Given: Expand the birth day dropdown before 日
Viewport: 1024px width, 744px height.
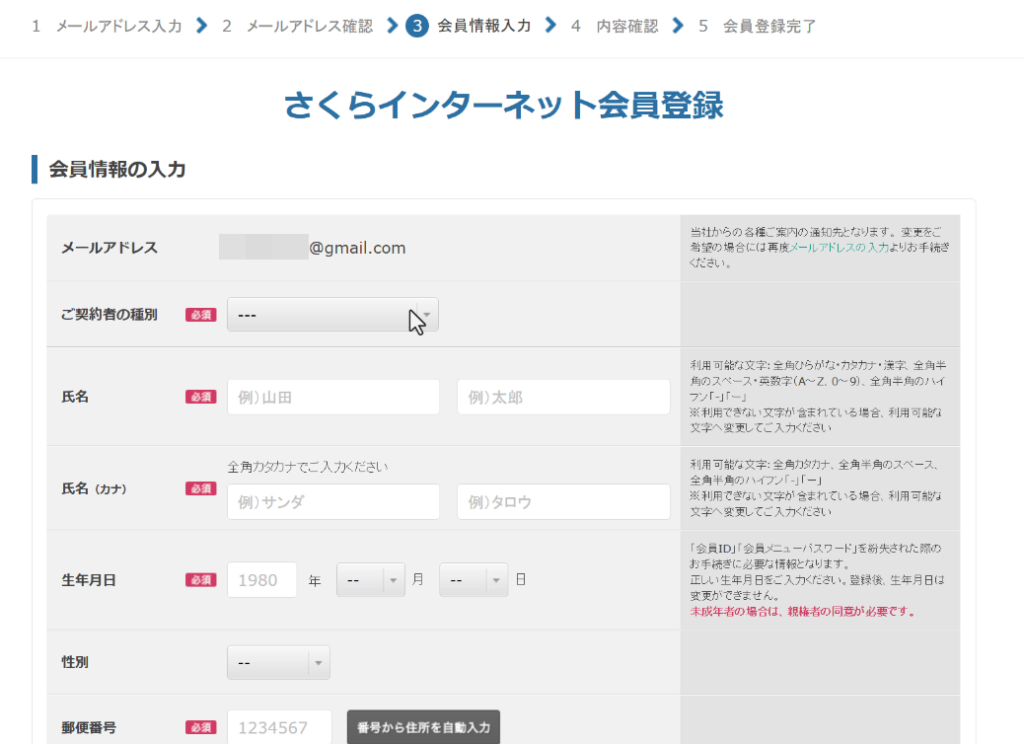Looking at the screenshot, I should (x=473, y=580).
